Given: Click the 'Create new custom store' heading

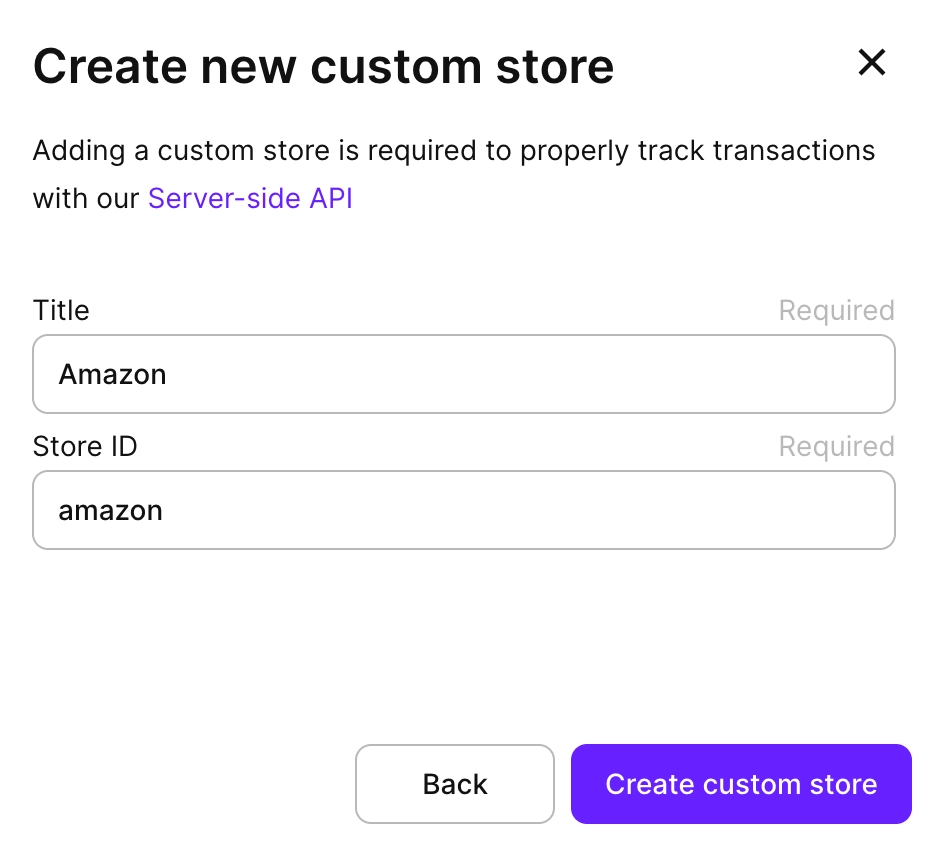Looking at the screenshot, I should 323,66.
